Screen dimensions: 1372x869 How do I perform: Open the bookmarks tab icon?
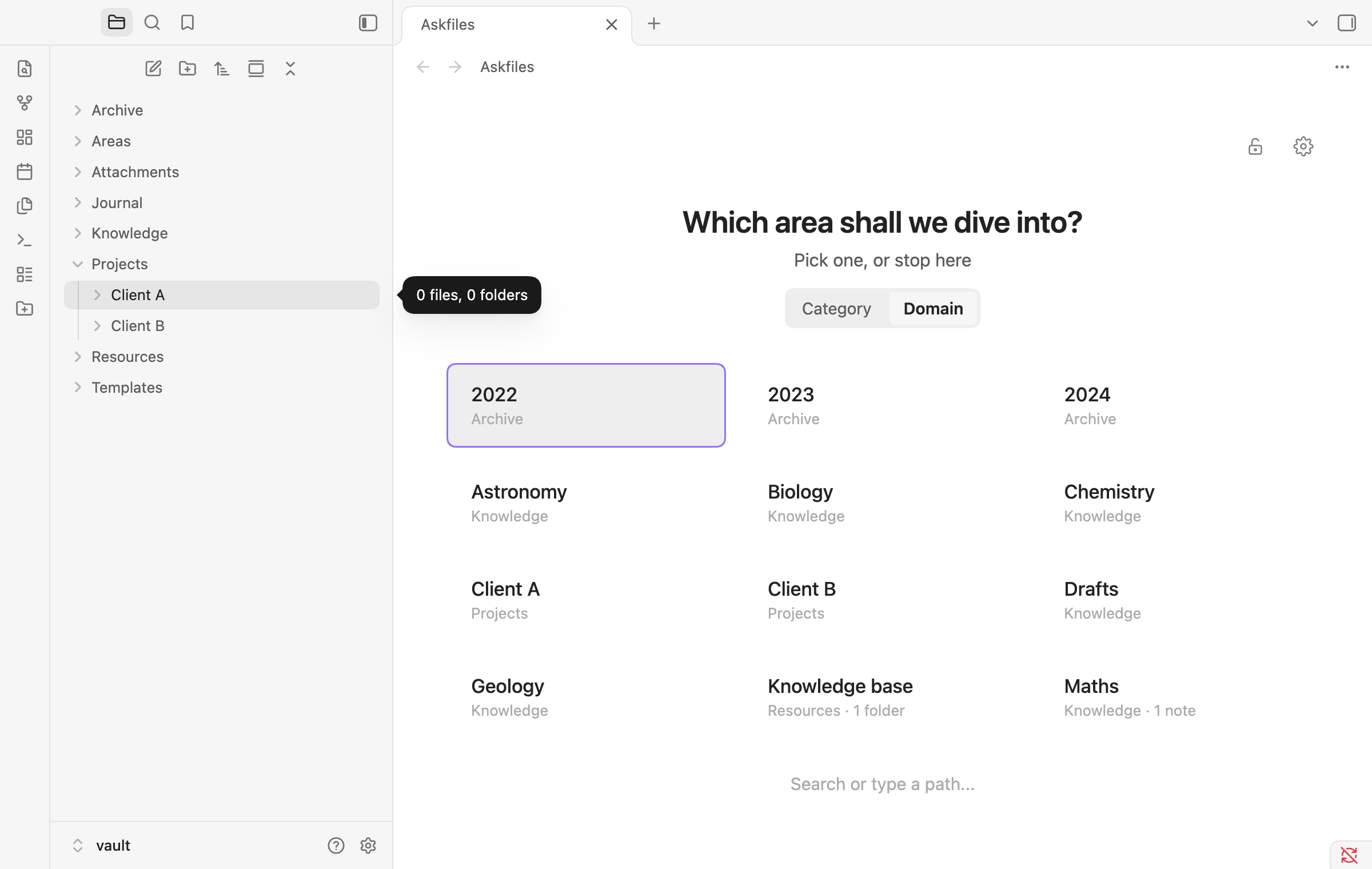[188, 23]
